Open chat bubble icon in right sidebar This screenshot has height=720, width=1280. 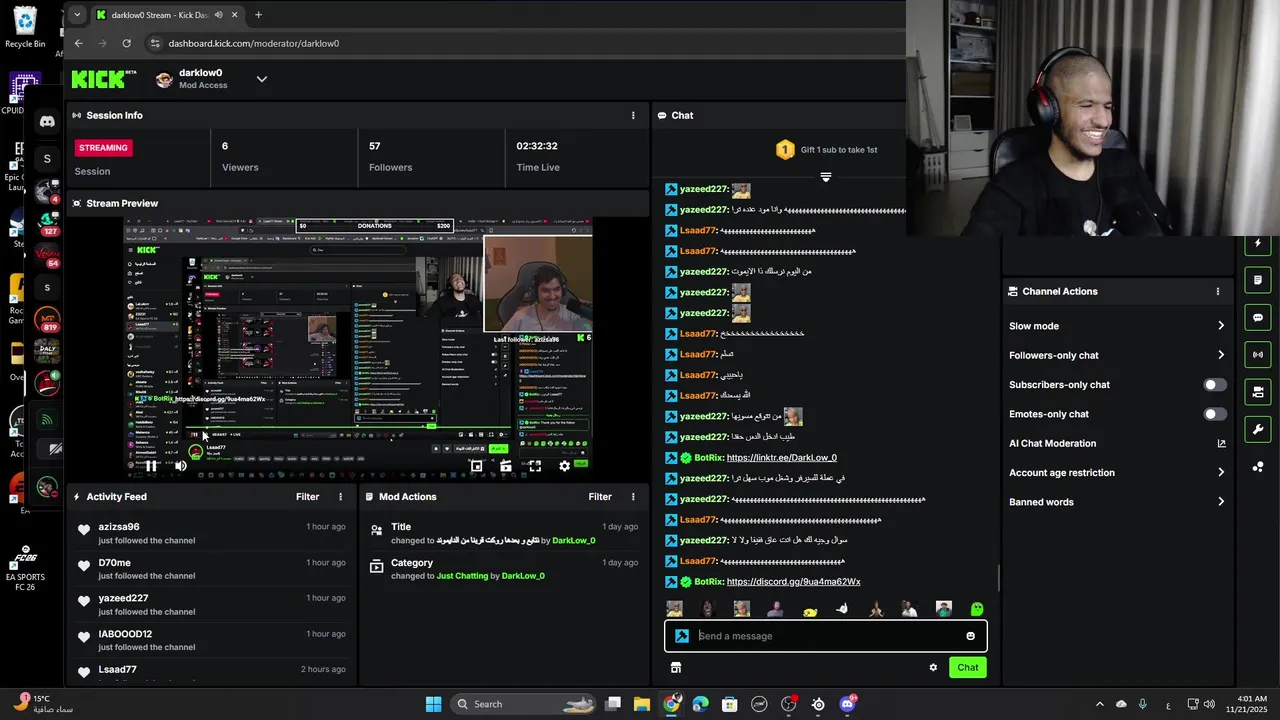pos(1258,317)
